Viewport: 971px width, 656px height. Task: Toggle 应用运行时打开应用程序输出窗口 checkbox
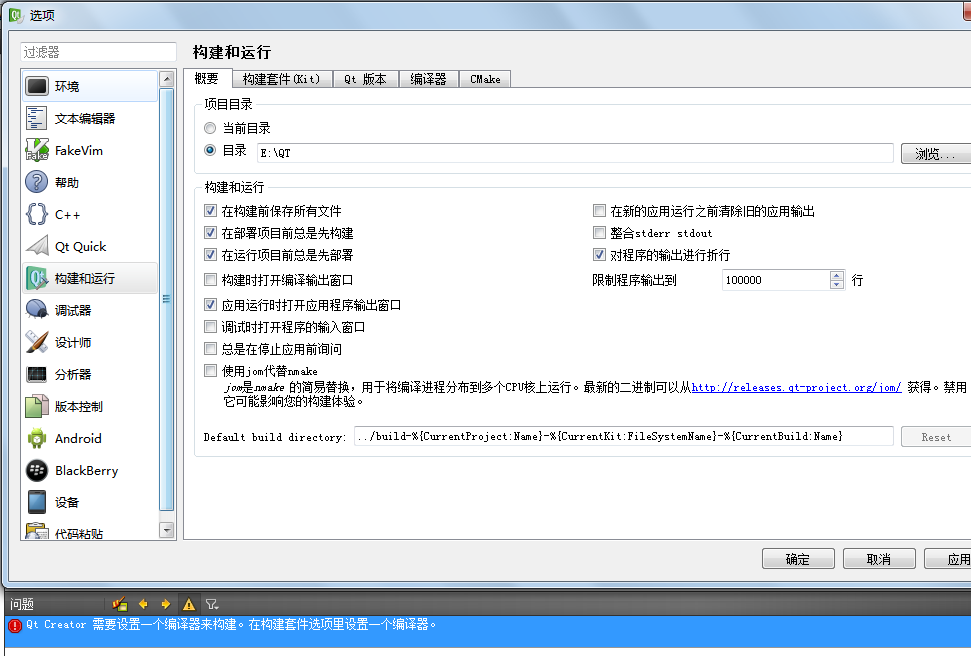pyautogui.click(x=211, y=305)
